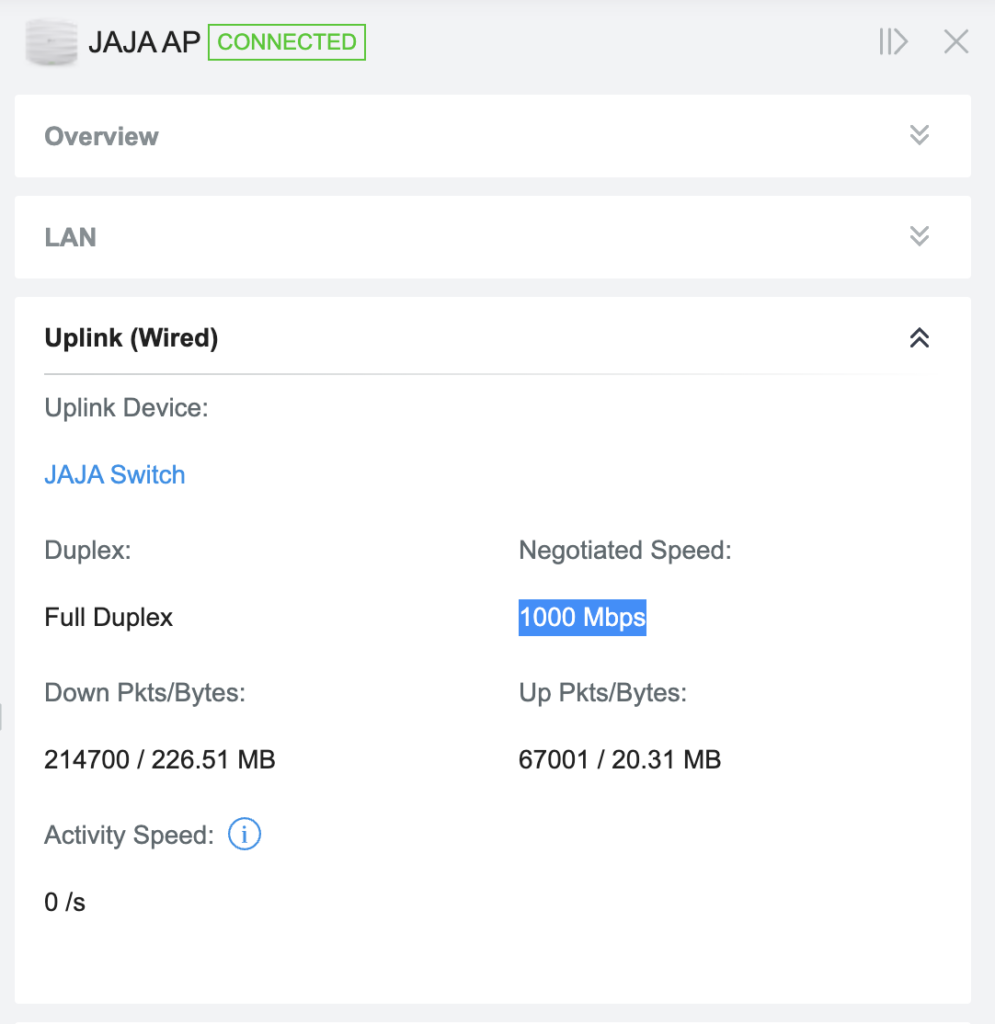995x1024 pixels.
Task: Open the JAJA Switch uplink device link
Action: pyautogui.click(x=115, y=475)
